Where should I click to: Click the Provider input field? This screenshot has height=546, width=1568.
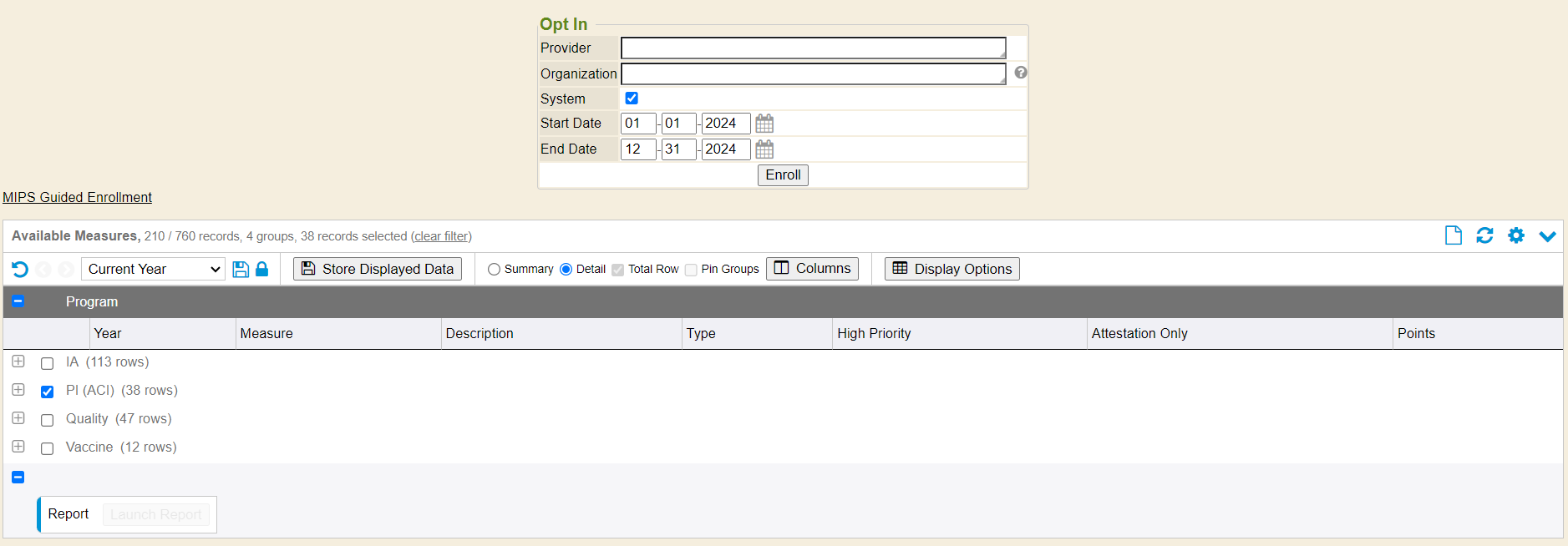(813, 48)
